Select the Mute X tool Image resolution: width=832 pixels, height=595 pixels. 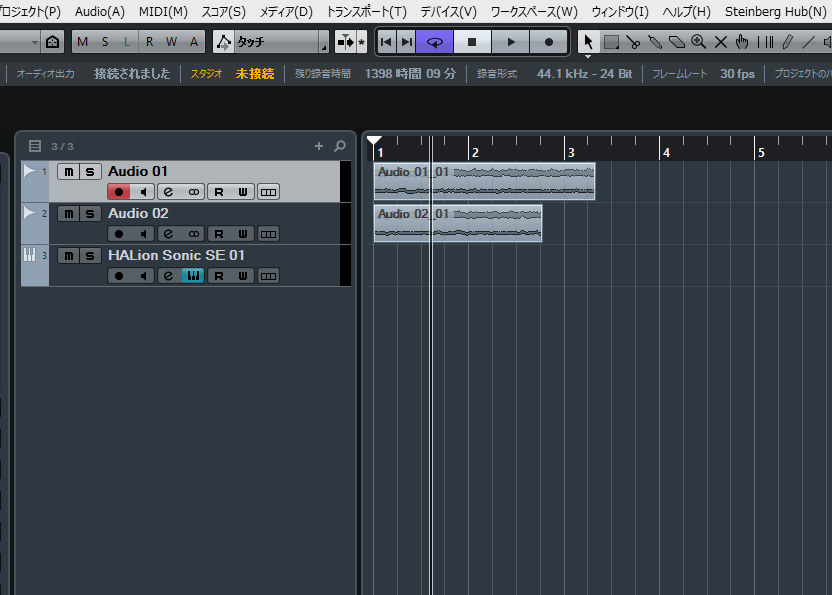[721, 42]
